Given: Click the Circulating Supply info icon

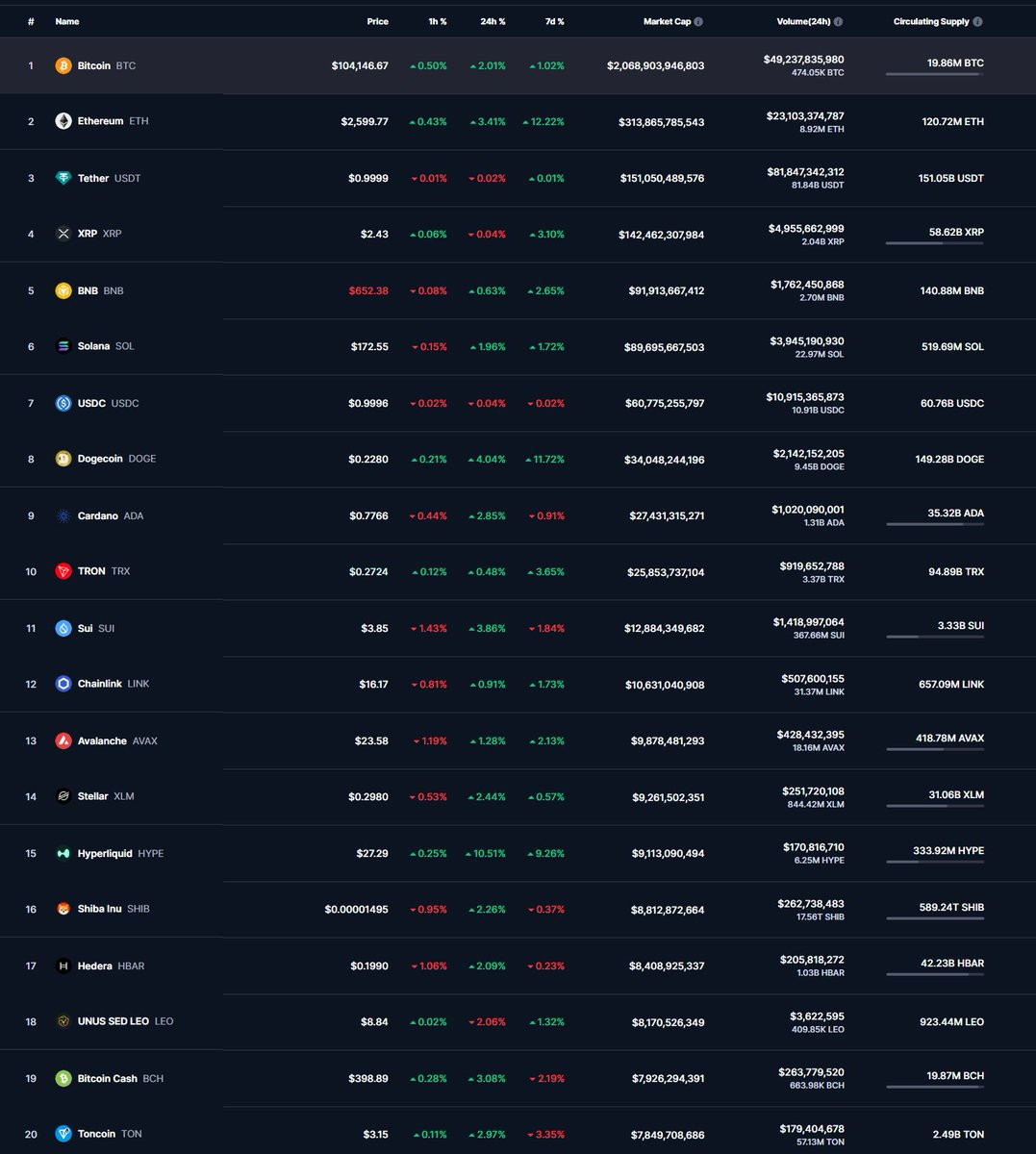Looking at the screenshot, I should [x=978, y=21].
